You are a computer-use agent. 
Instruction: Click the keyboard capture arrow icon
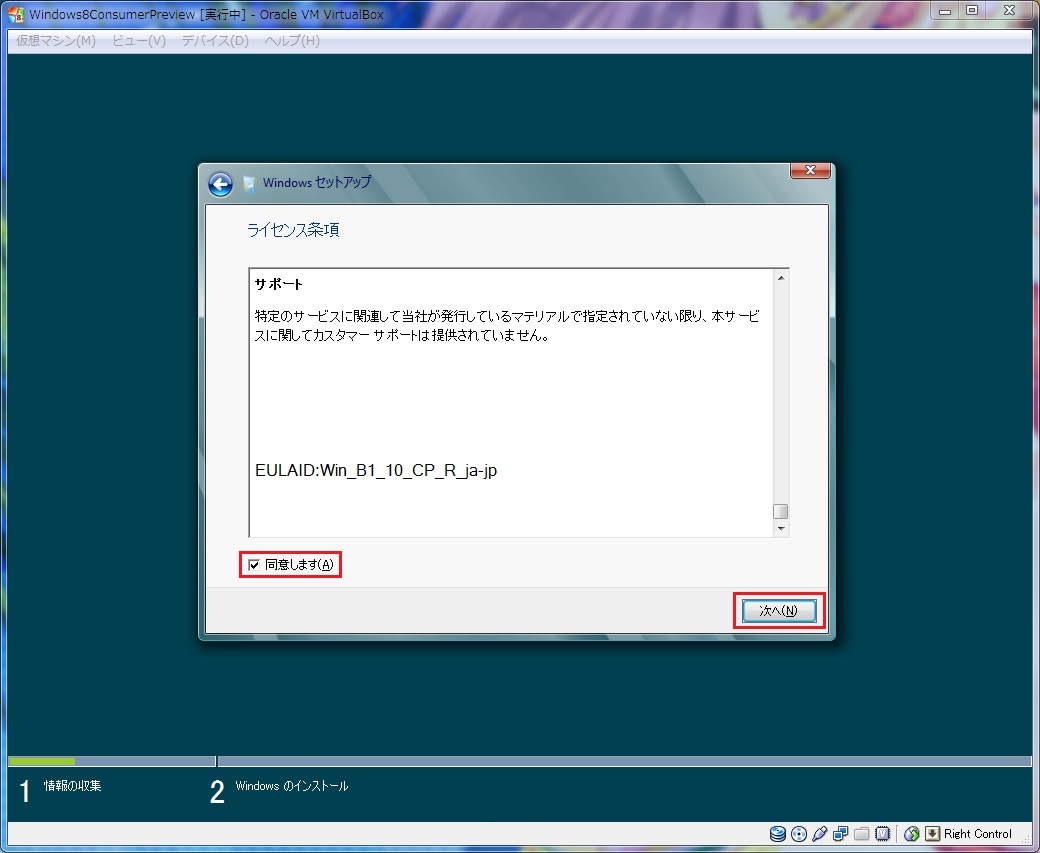pos(932,834)
